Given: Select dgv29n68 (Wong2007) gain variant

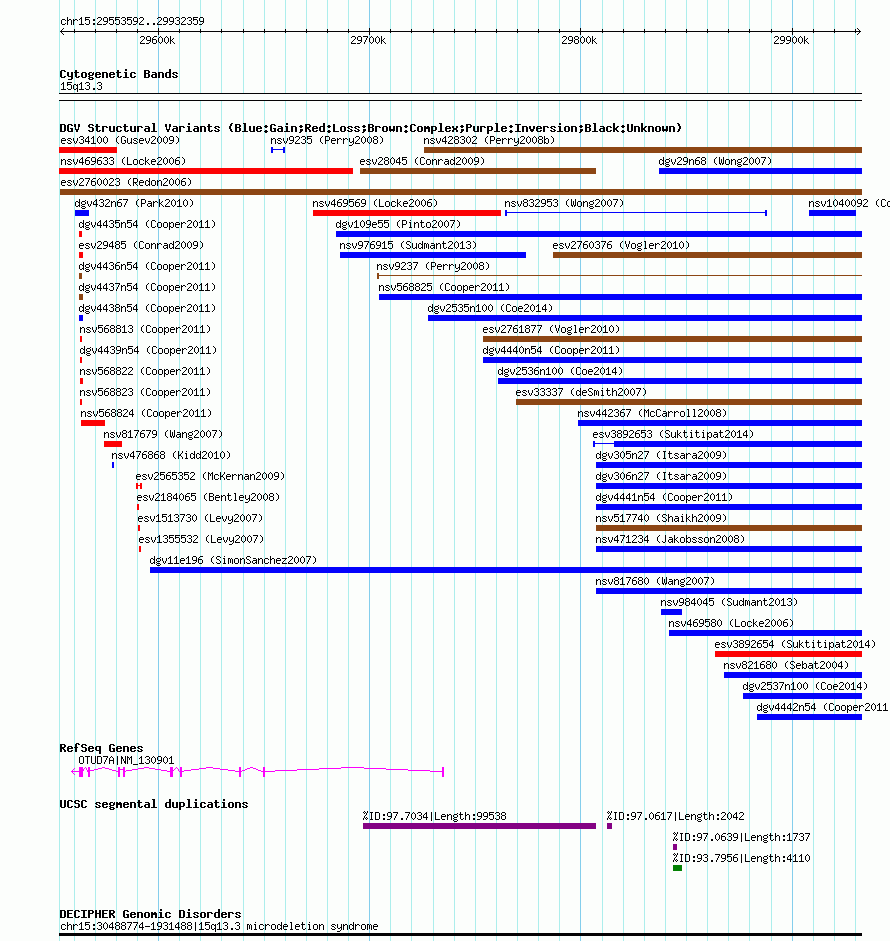Looking at the screenshot, I should coord(760,171).
